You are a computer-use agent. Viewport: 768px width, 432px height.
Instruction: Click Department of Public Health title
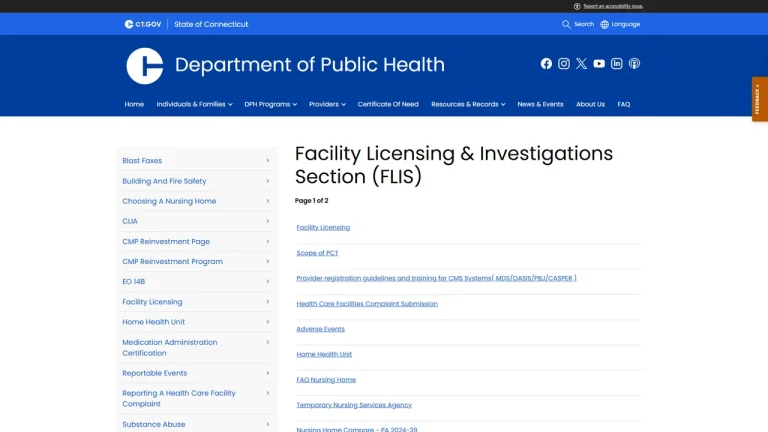310,65
